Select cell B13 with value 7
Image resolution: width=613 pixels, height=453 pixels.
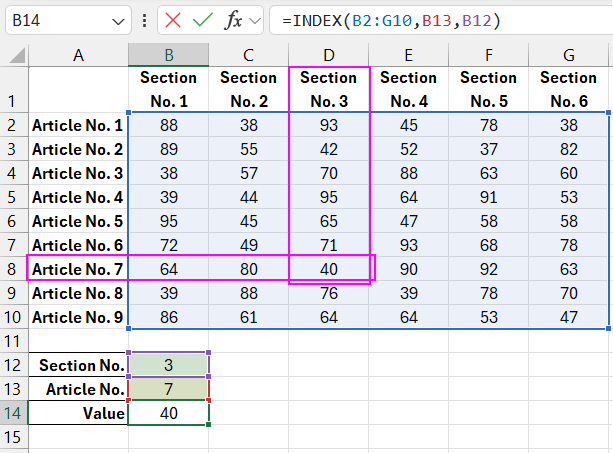(168, 389)
